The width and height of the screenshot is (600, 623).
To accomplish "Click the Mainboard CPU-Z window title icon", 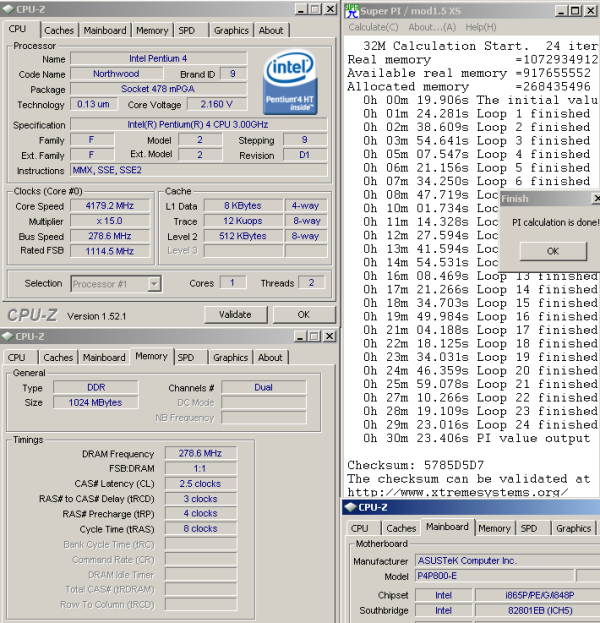I will click(350, 507).
